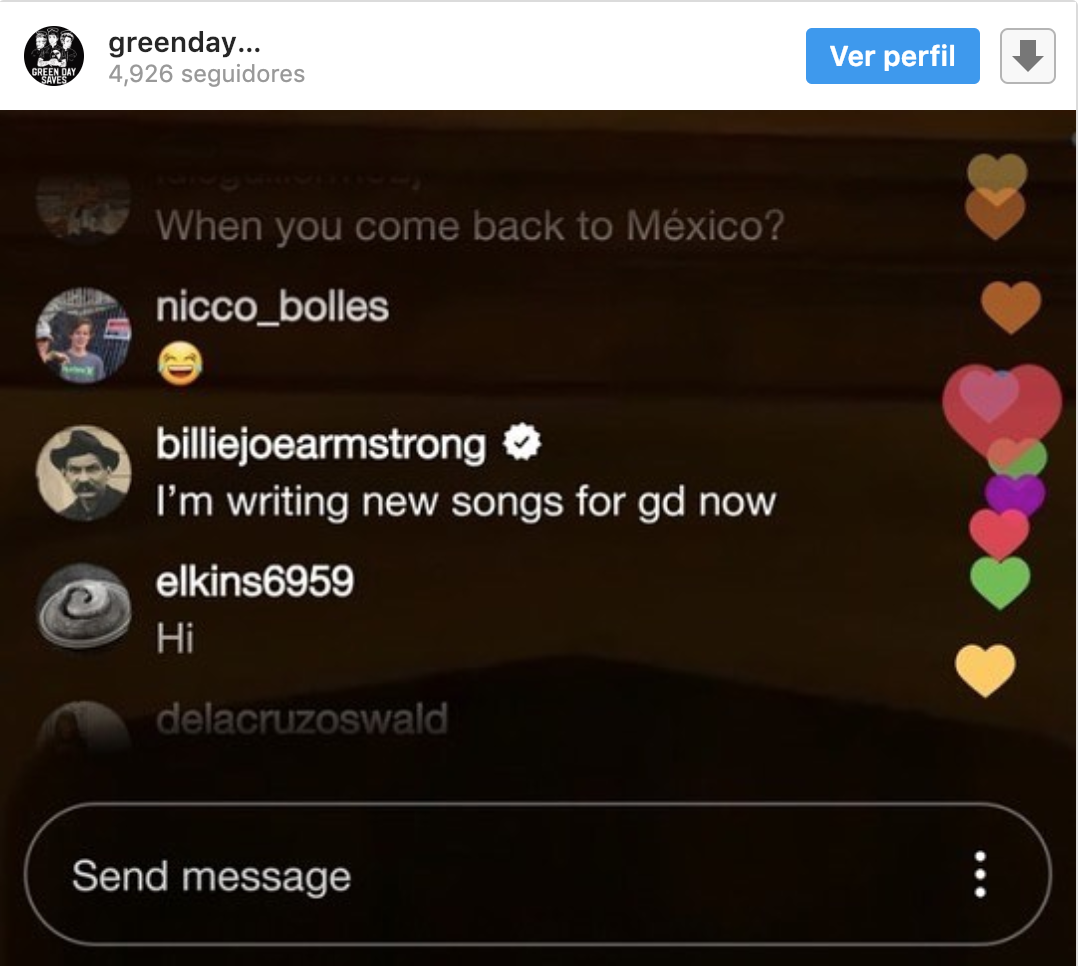Screen dimensions: 1078x966
Task: Click the Send message input field
Action: click(x=538, y=875)
